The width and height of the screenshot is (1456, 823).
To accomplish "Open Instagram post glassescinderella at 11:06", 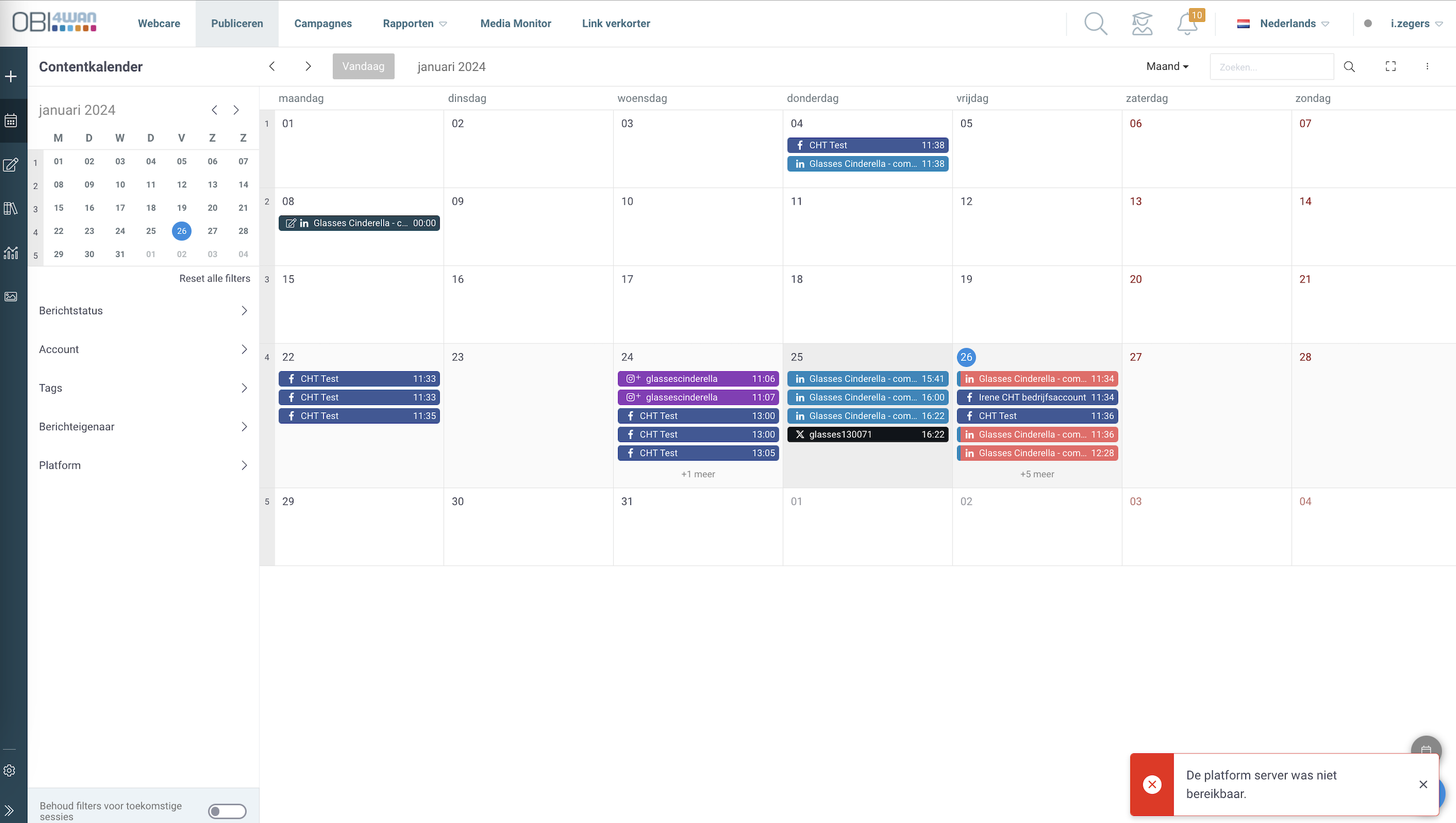I will point(698,378).
